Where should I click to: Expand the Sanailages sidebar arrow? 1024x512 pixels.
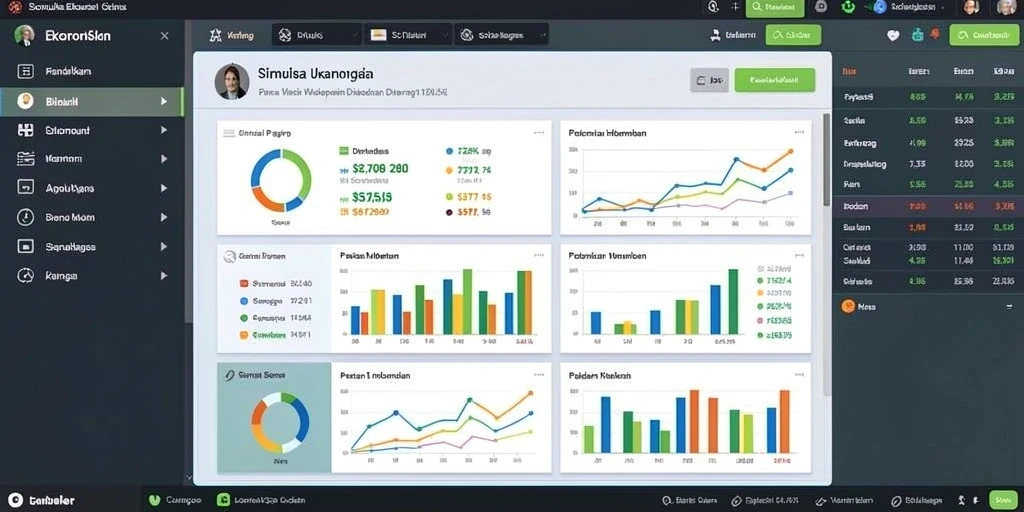163,247
